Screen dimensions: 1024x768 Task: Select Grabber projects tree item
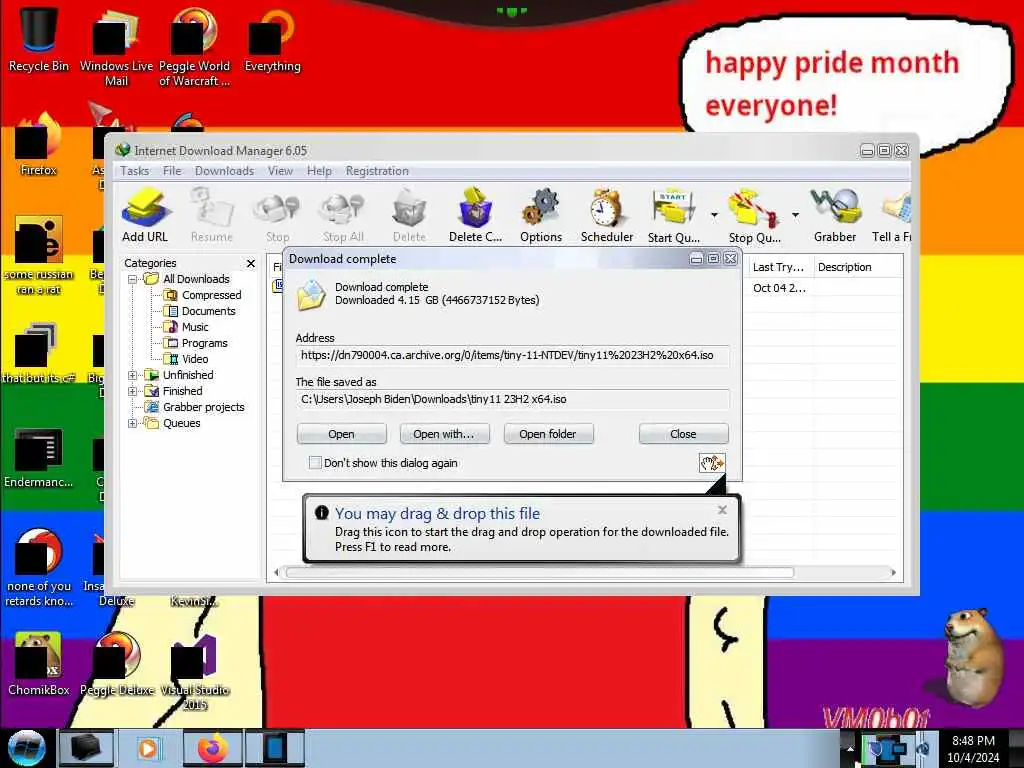[x=203, y=408]
